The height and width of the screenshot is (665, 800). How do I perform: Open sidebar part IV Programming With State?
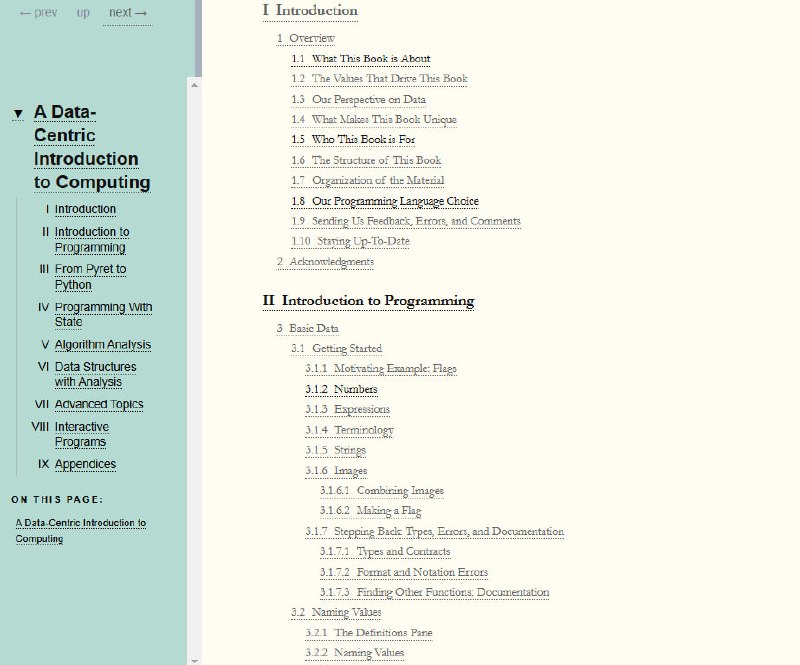point(103,314)
